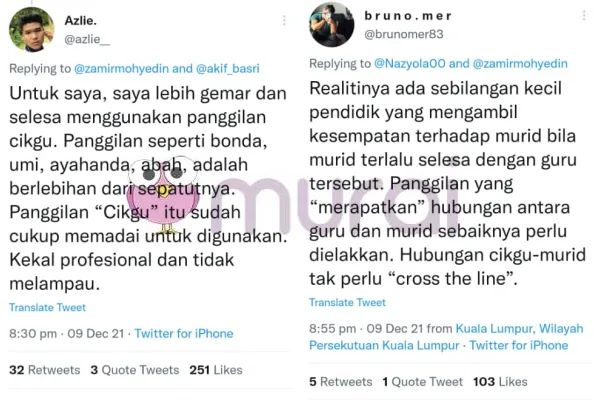The width and height of the screenshot is (600, 400).
Task: View the 3 Quote Tweets list
Action: tap(135, 370)
